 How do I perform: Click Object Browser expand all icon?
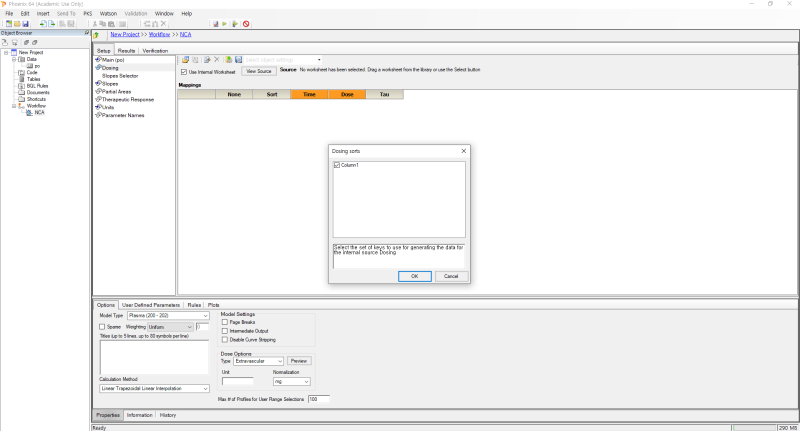coord(26,42)
